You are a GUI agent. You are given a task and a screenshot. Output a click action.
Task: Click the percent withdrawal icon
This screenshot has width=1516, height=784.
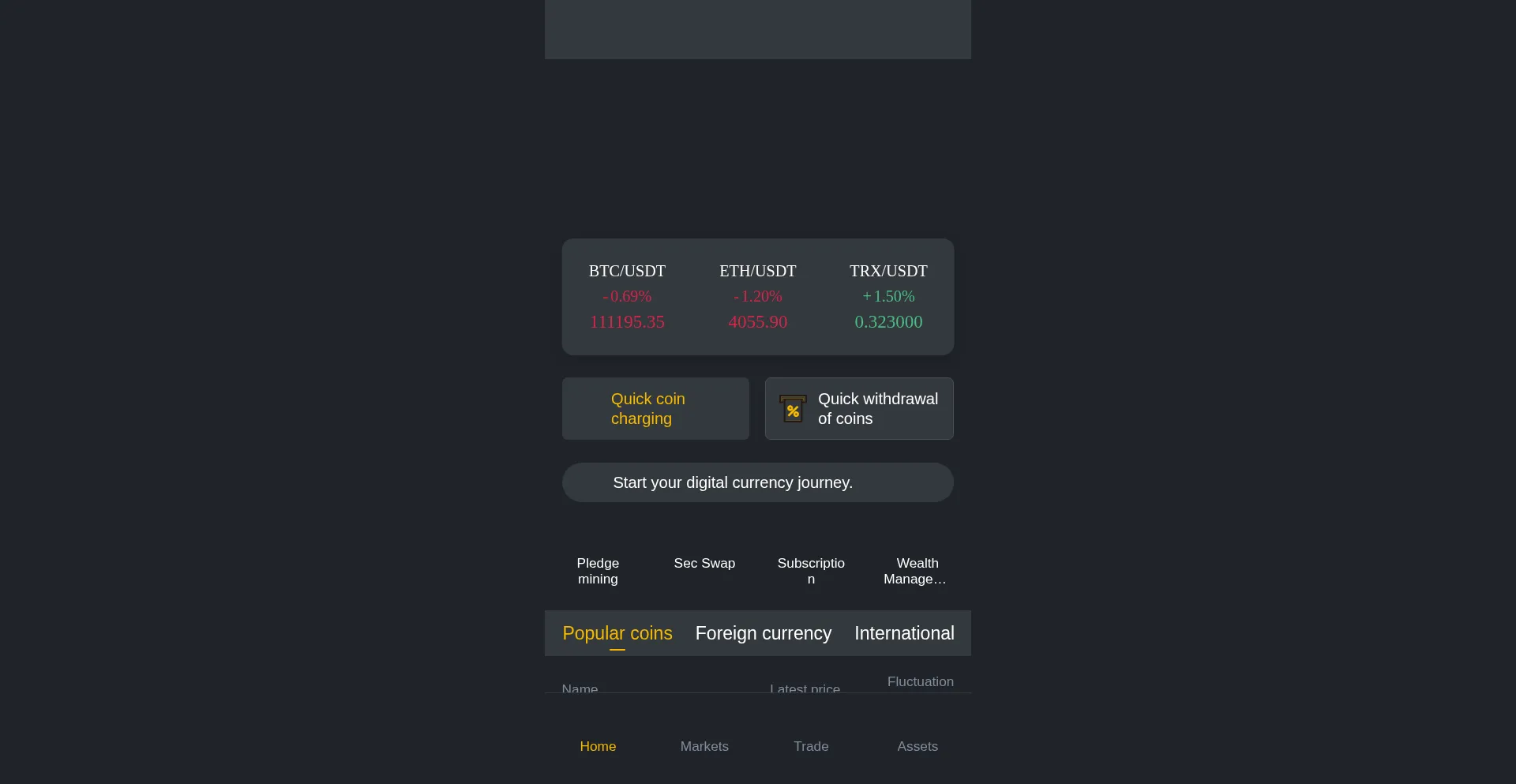click(793, 409)
